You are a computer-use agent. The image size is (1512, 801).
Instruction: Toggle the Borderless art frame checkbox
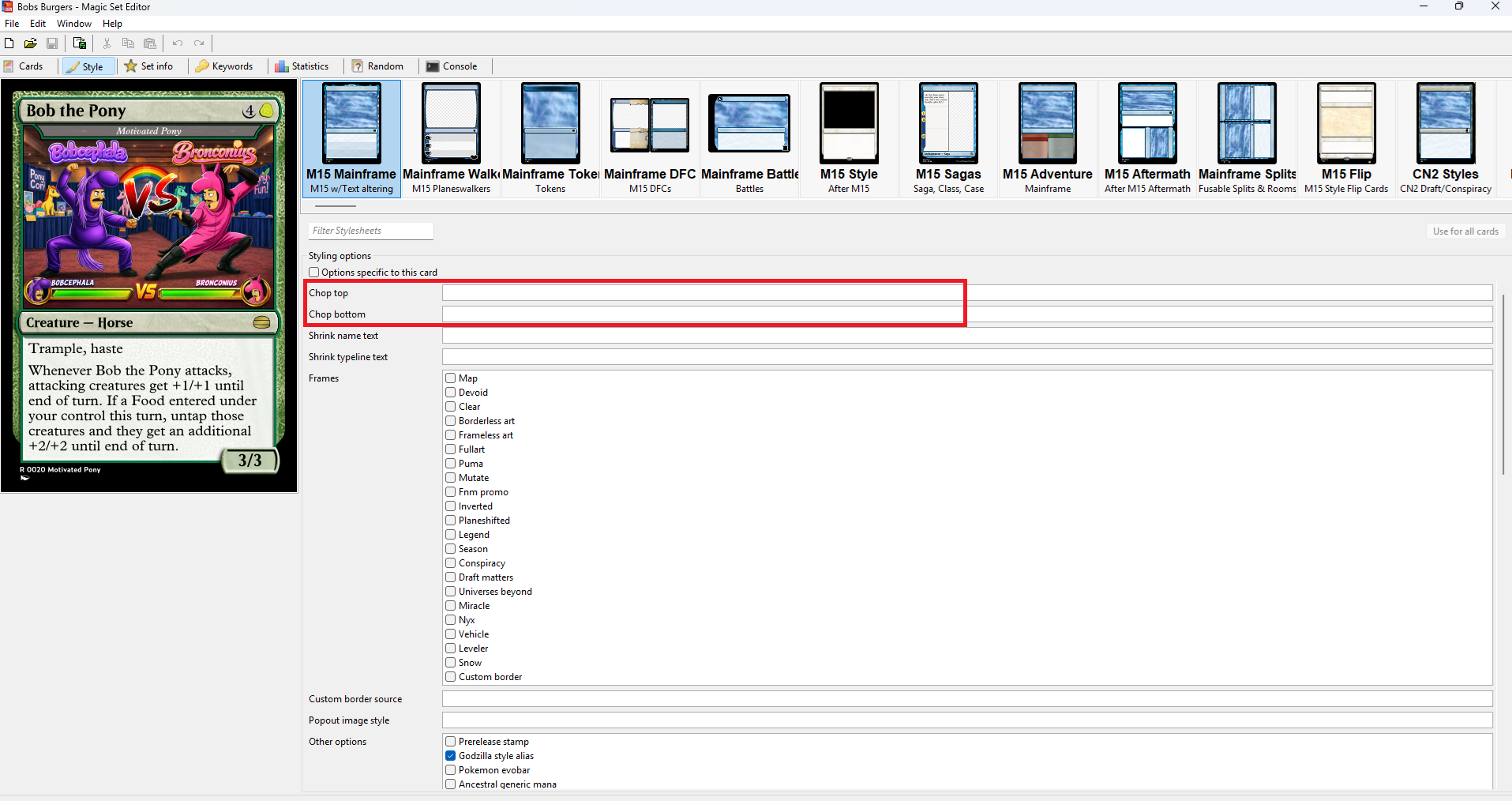point(451,421)
